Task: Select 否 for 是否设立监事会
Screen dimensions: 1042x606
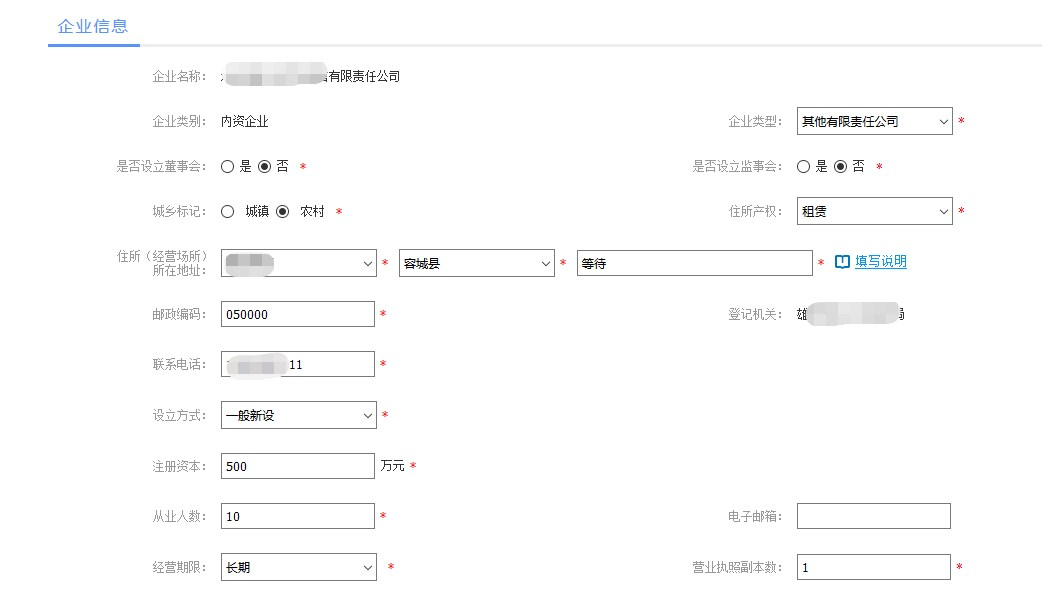Action: pyautogui.click(x=841, y=167)
